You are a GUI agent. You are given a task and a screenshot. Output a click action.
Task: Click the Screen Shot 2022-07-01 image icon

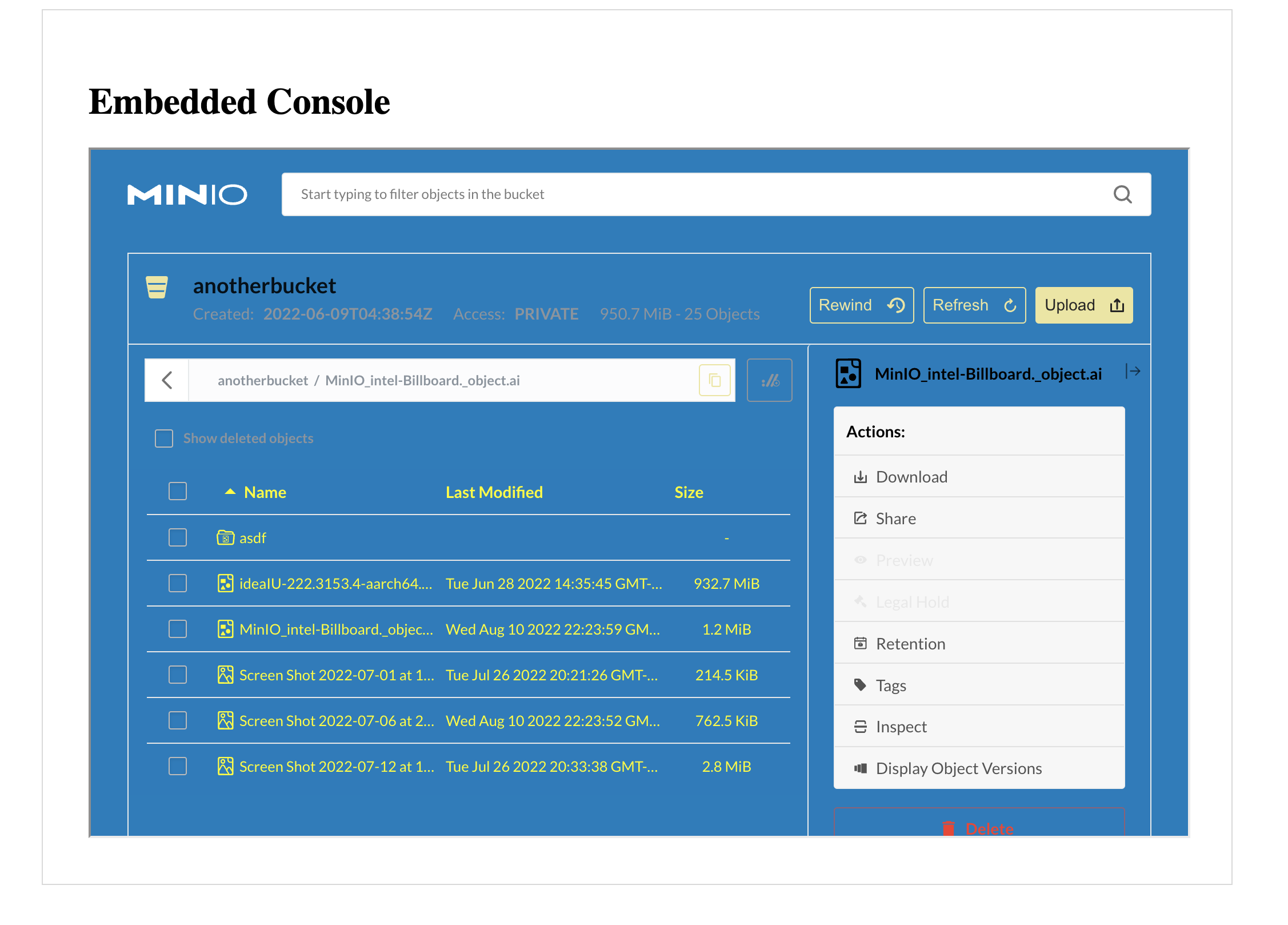coord(225,675)
